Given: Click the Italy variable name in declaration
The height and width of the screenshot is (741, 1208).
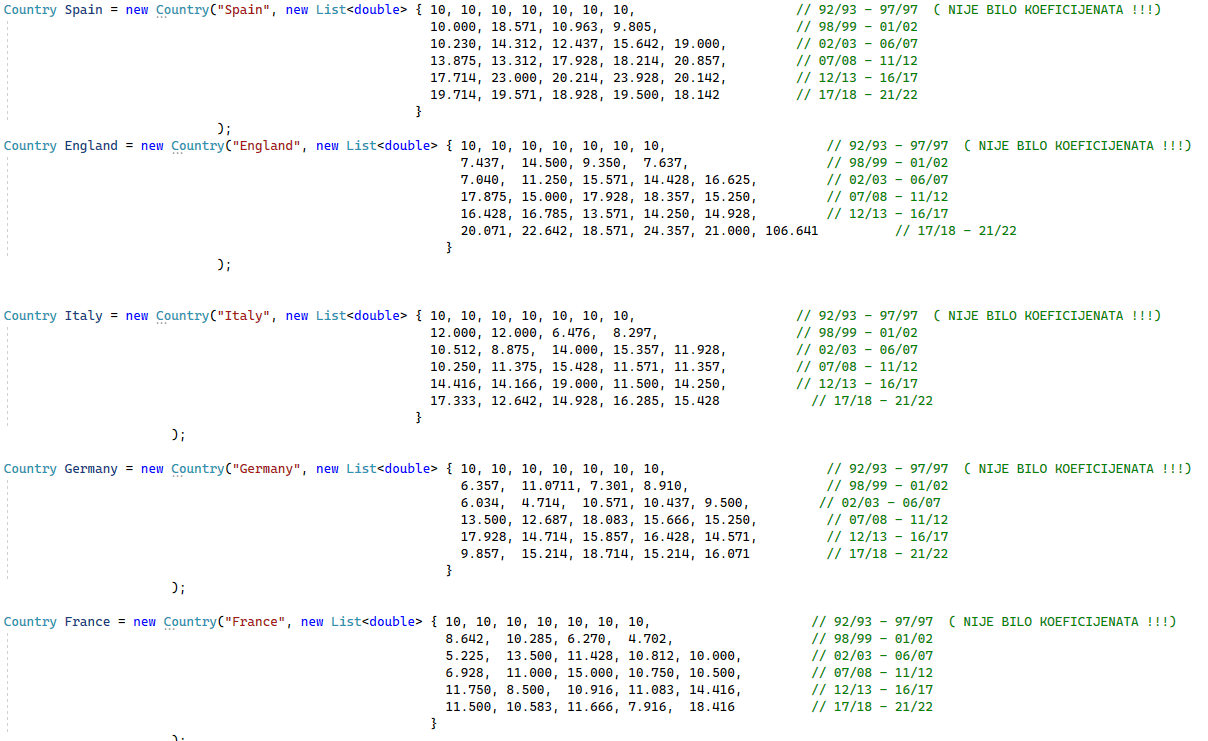Looking at the screenshot, I should pyautogui.click(x=83, y=316).
